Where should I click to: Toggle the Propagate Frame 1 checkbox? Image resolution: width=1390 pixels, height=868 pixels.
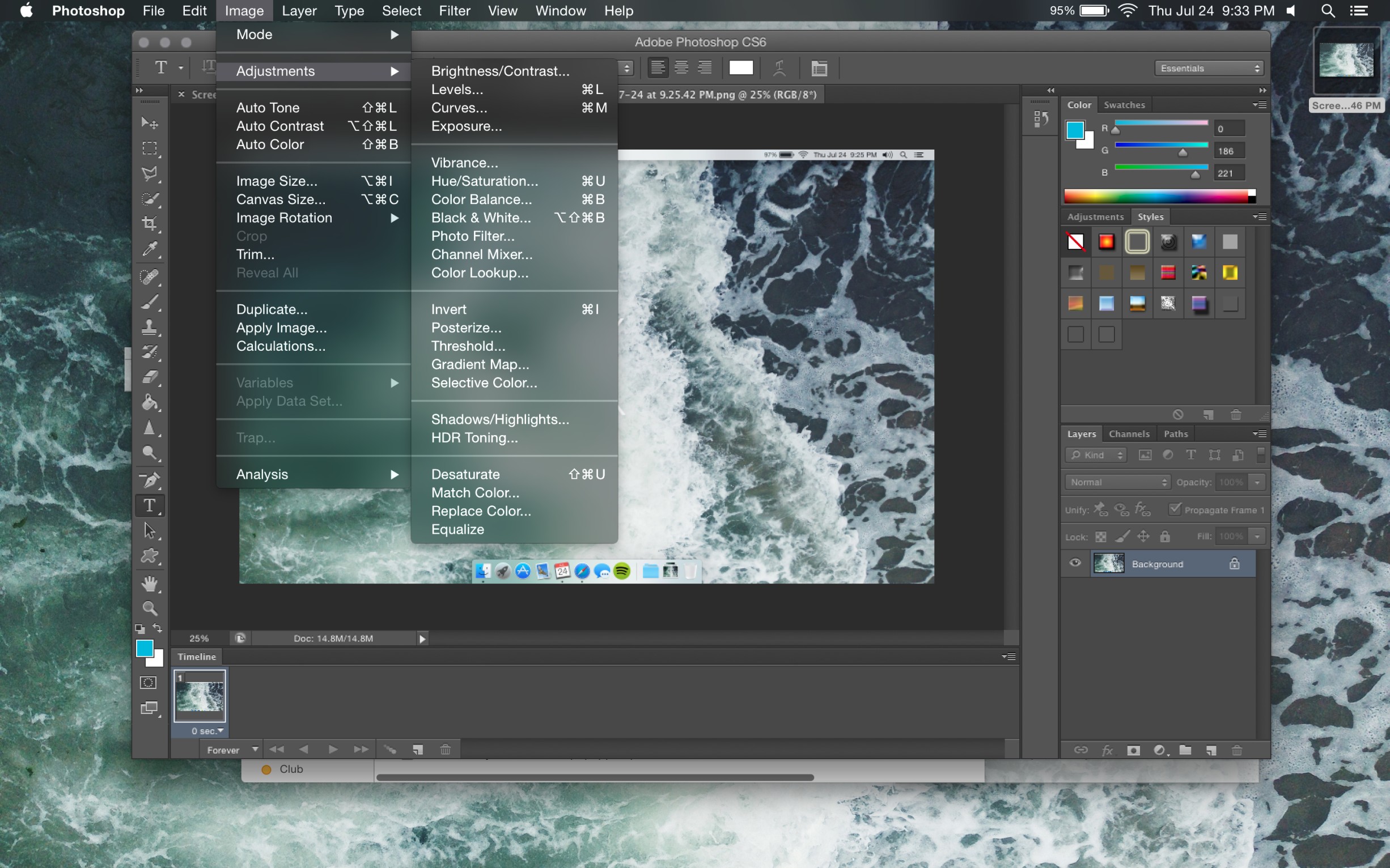tap(1175, 509)
